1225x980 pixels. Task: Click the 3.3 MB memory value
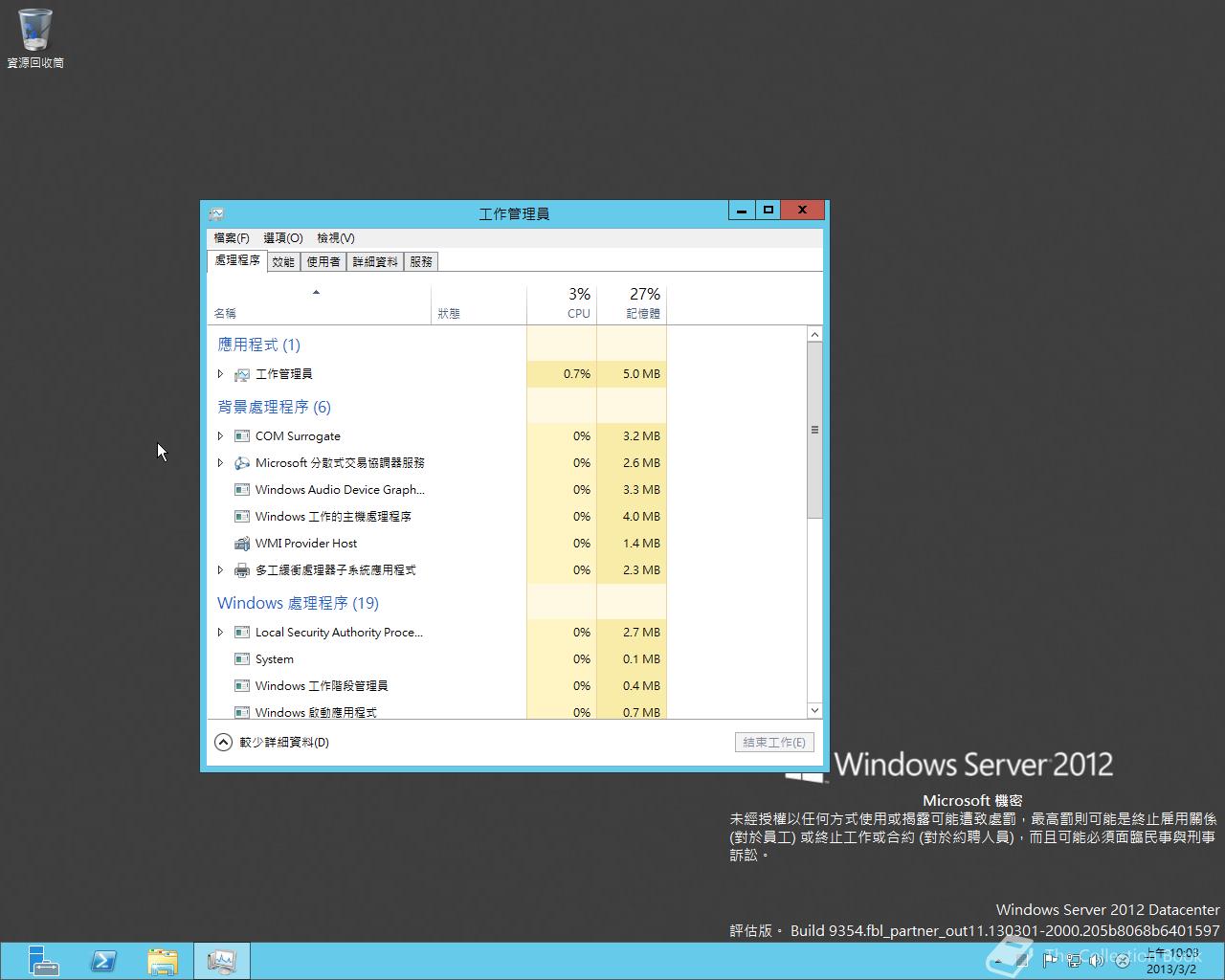pyautogui.click(x=641, y=490)
